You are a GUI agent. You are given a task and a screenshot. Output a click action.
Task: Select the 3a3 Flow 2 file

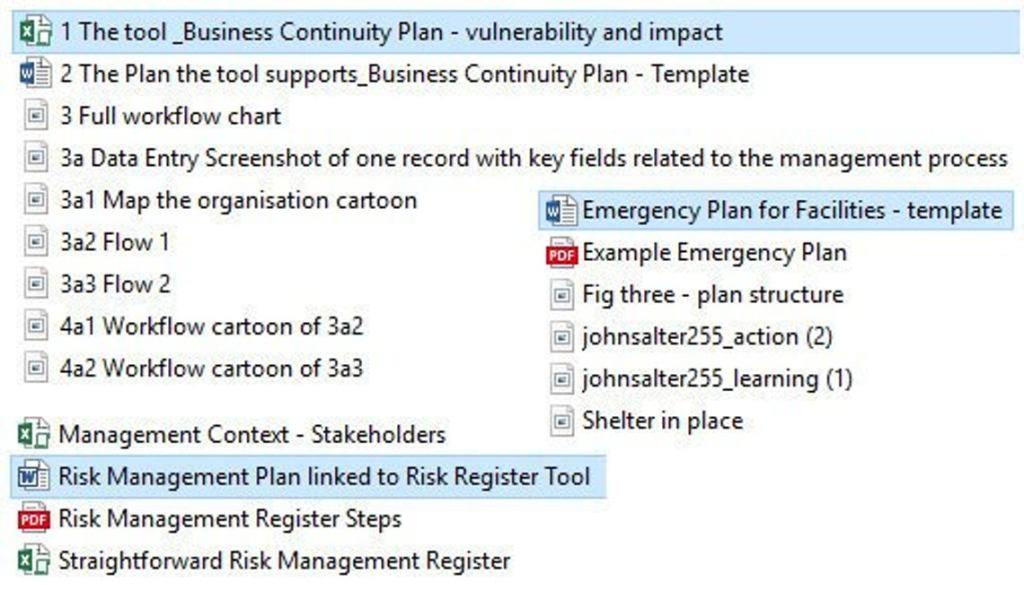tap(115, 284)
